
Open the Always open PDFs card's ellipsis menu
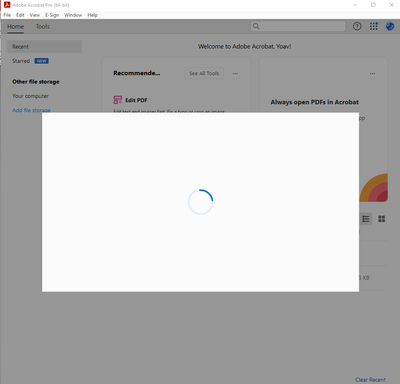[x=372, y=73]
